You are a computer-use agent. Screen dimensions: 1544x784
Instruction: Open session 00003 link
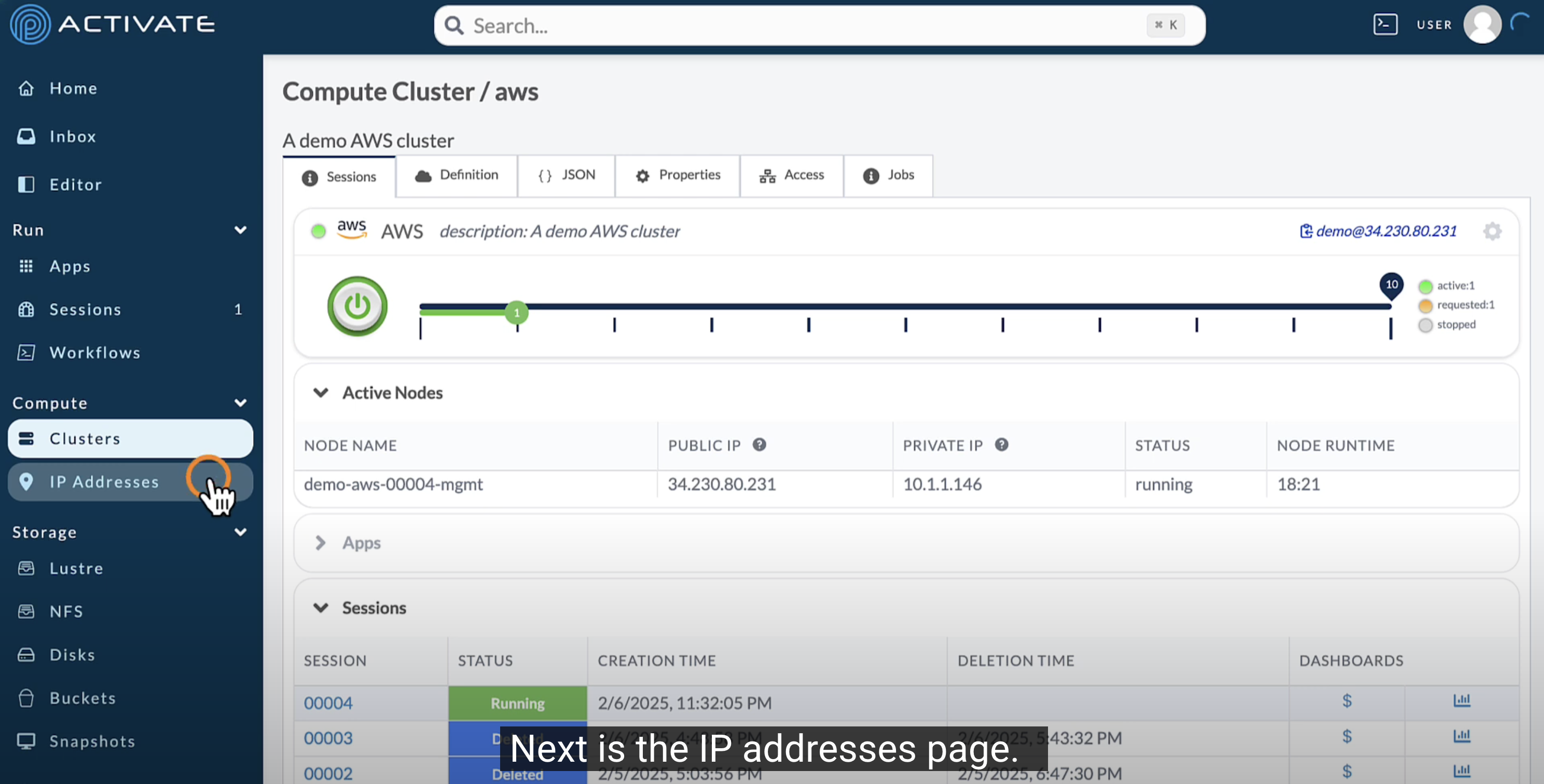pos(328,738)
